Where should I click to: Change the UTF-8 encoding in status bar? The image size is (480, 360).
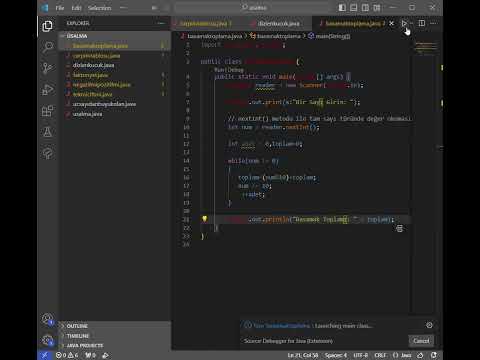point(360,355)
